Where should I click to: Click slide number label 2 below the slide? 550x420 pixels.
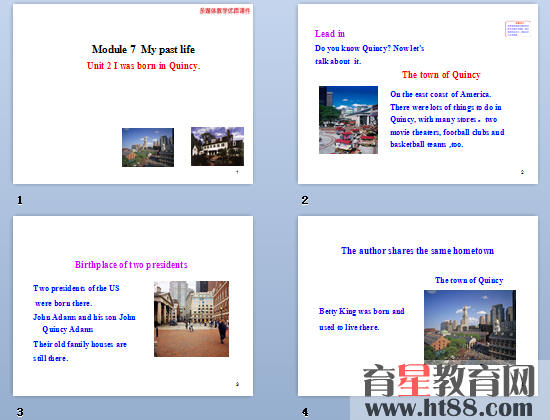tap(305, 200)
